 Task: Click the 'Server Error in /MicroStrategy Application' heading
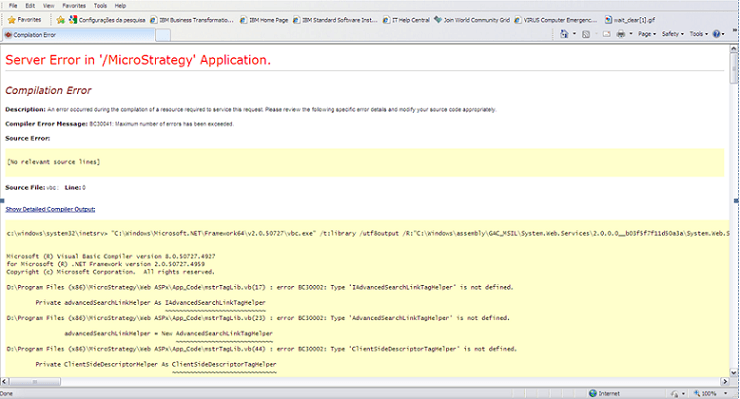(x=138, y=60)
